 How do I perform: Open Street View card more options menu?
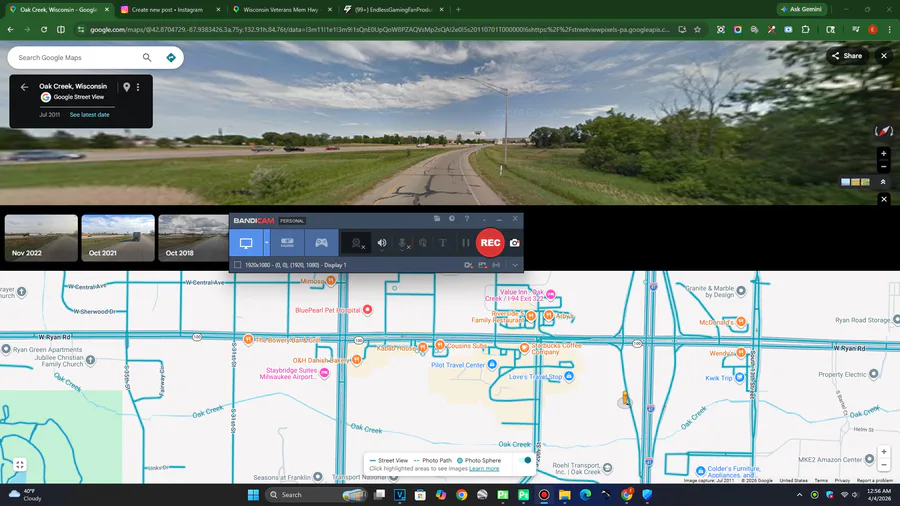click(138, 87)
